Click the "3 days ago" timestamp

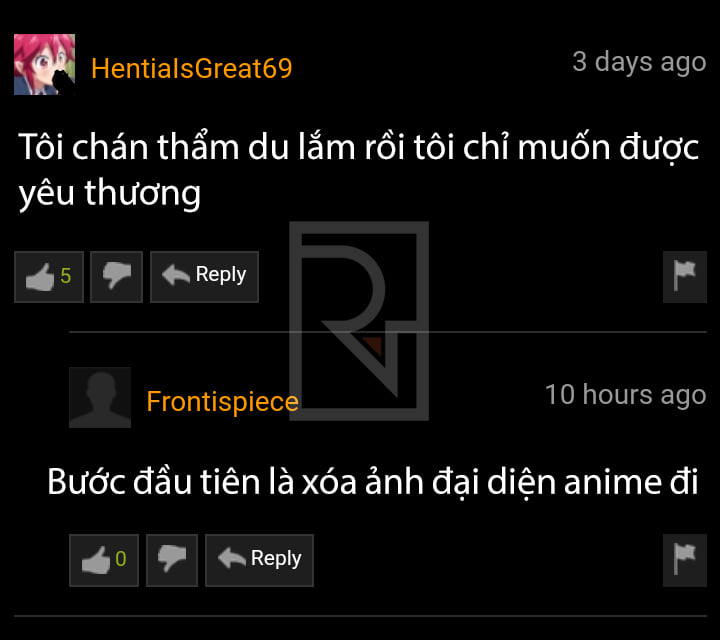pyautogui.click(x=639, y=62)
